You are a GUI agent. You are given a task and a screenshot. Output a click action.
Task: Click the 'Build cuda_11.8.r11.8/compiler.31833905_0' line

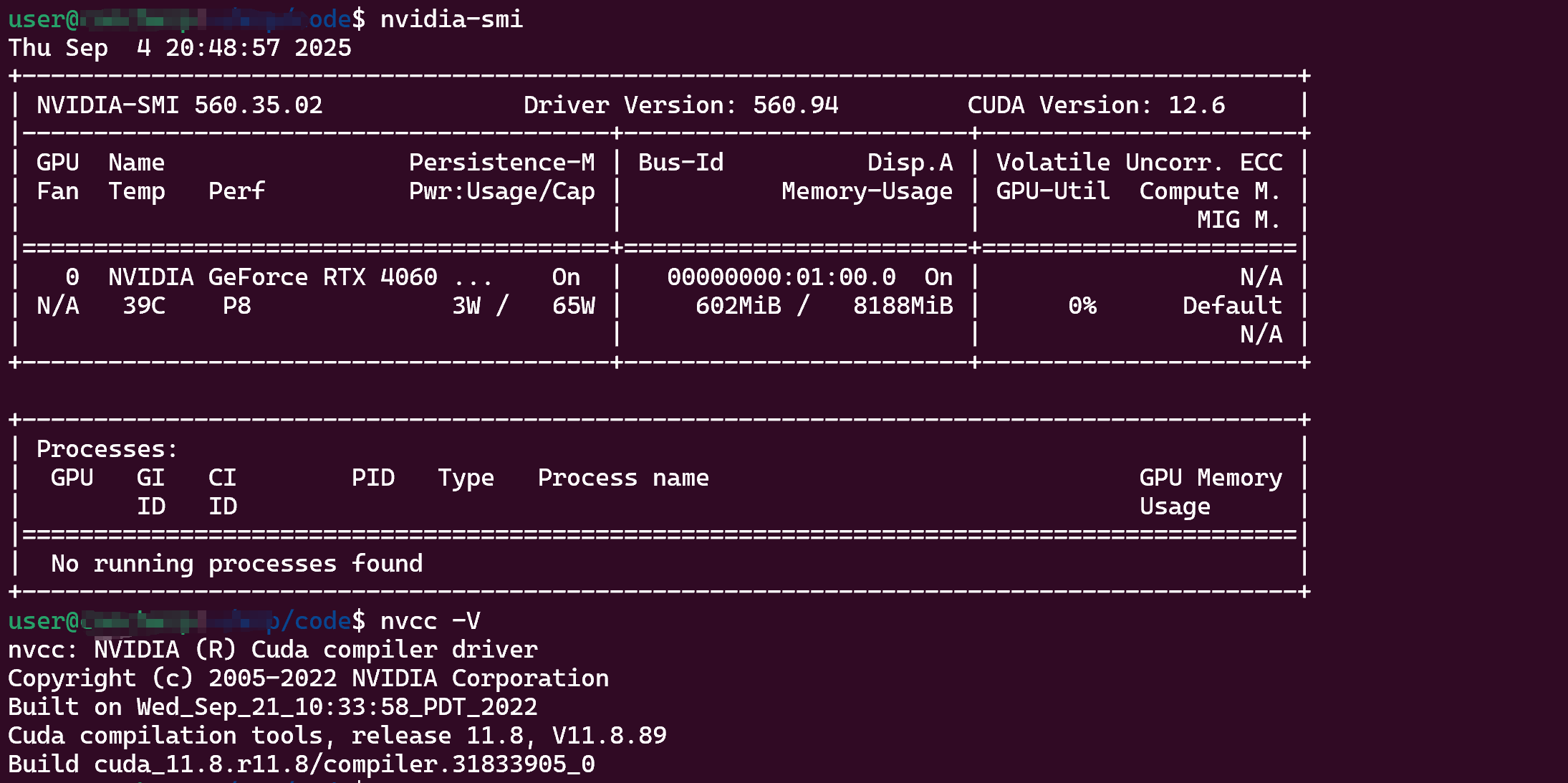tap(302, 764)
